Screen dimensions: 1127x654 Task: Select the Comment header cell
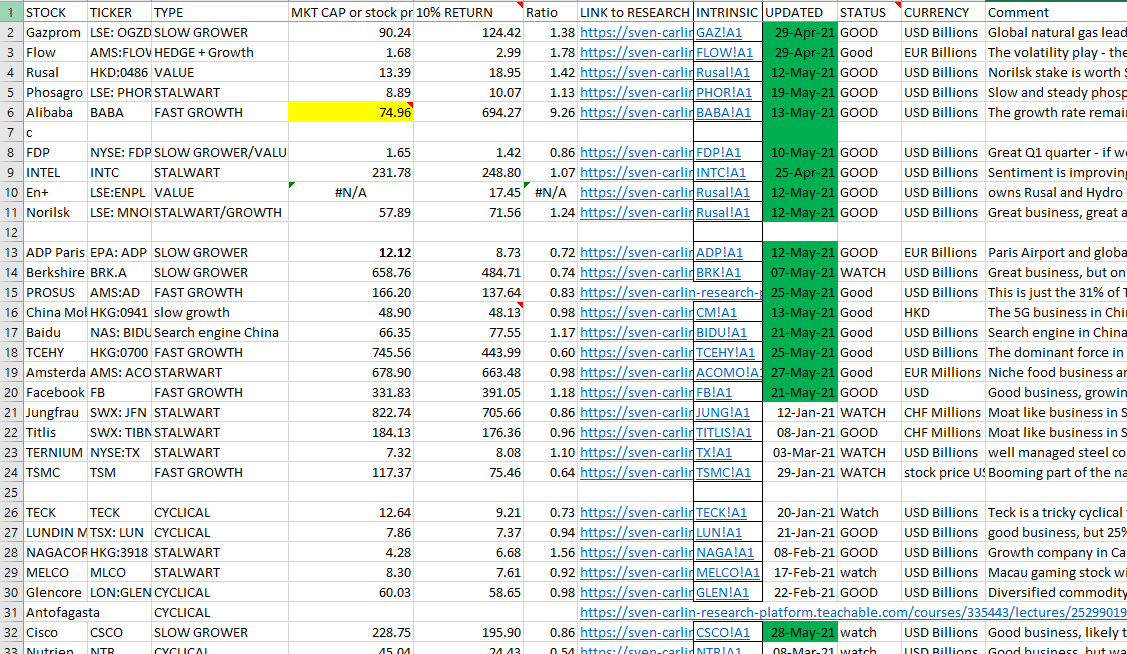point(1056,12)
